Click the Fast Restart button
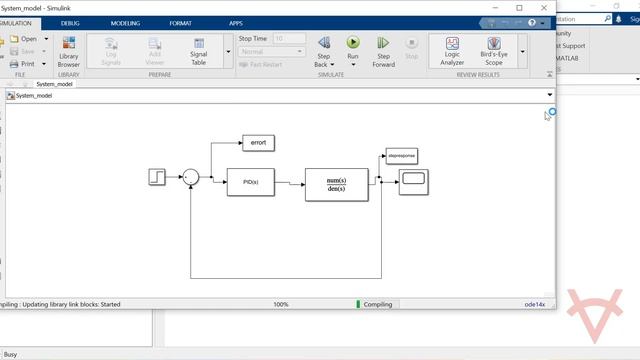 260,64
